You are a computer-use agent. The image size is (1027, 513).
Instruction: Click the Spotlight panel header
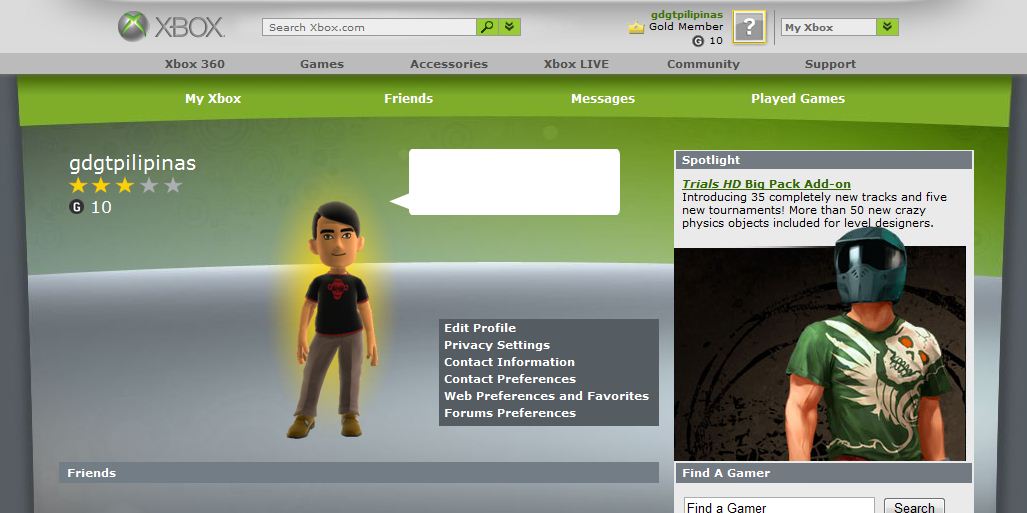pos(823,160)
